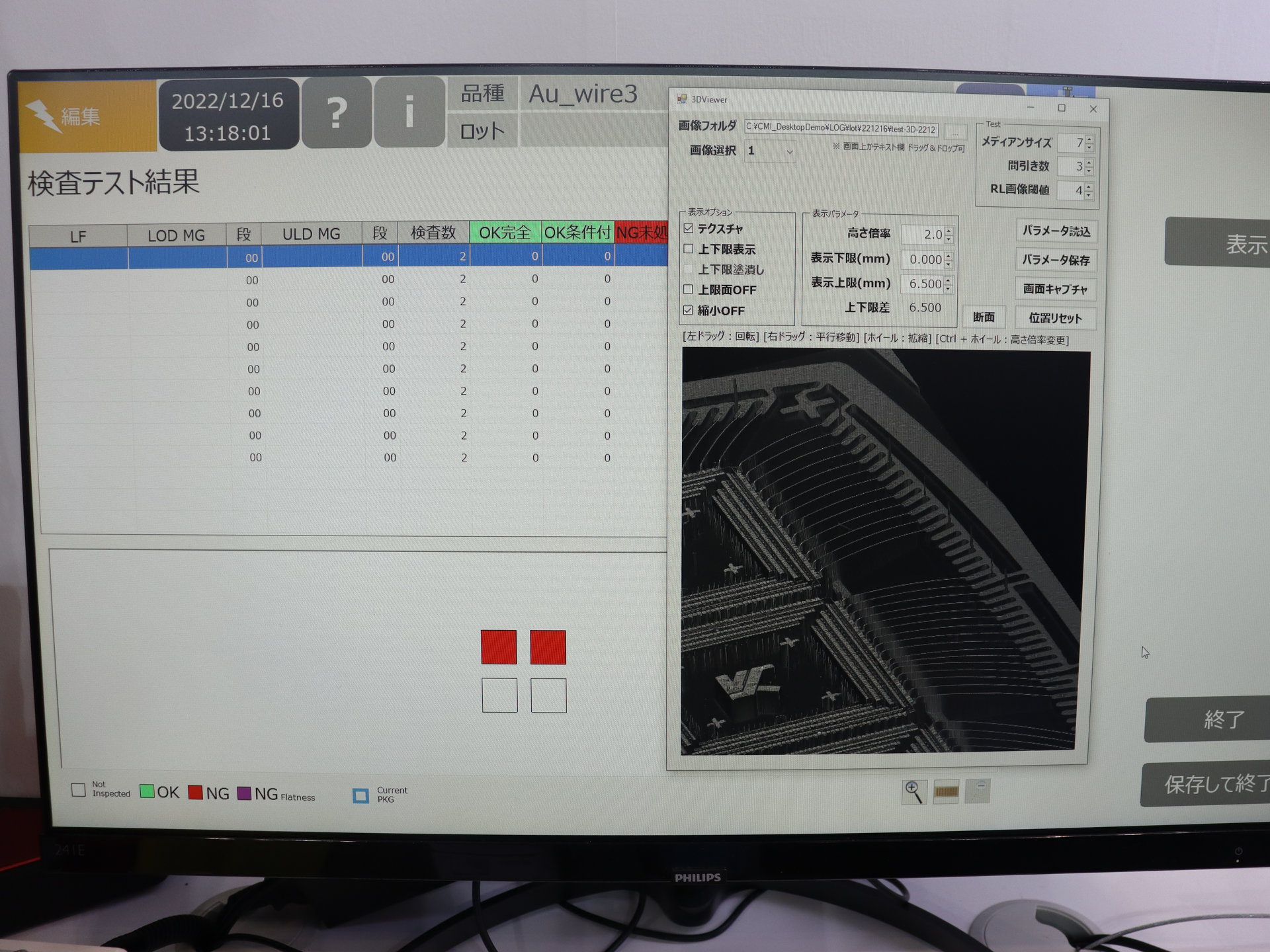Click the OK条件付 column header
The height and width of the screenshot is (952, 1270).
tap(577, 232)
